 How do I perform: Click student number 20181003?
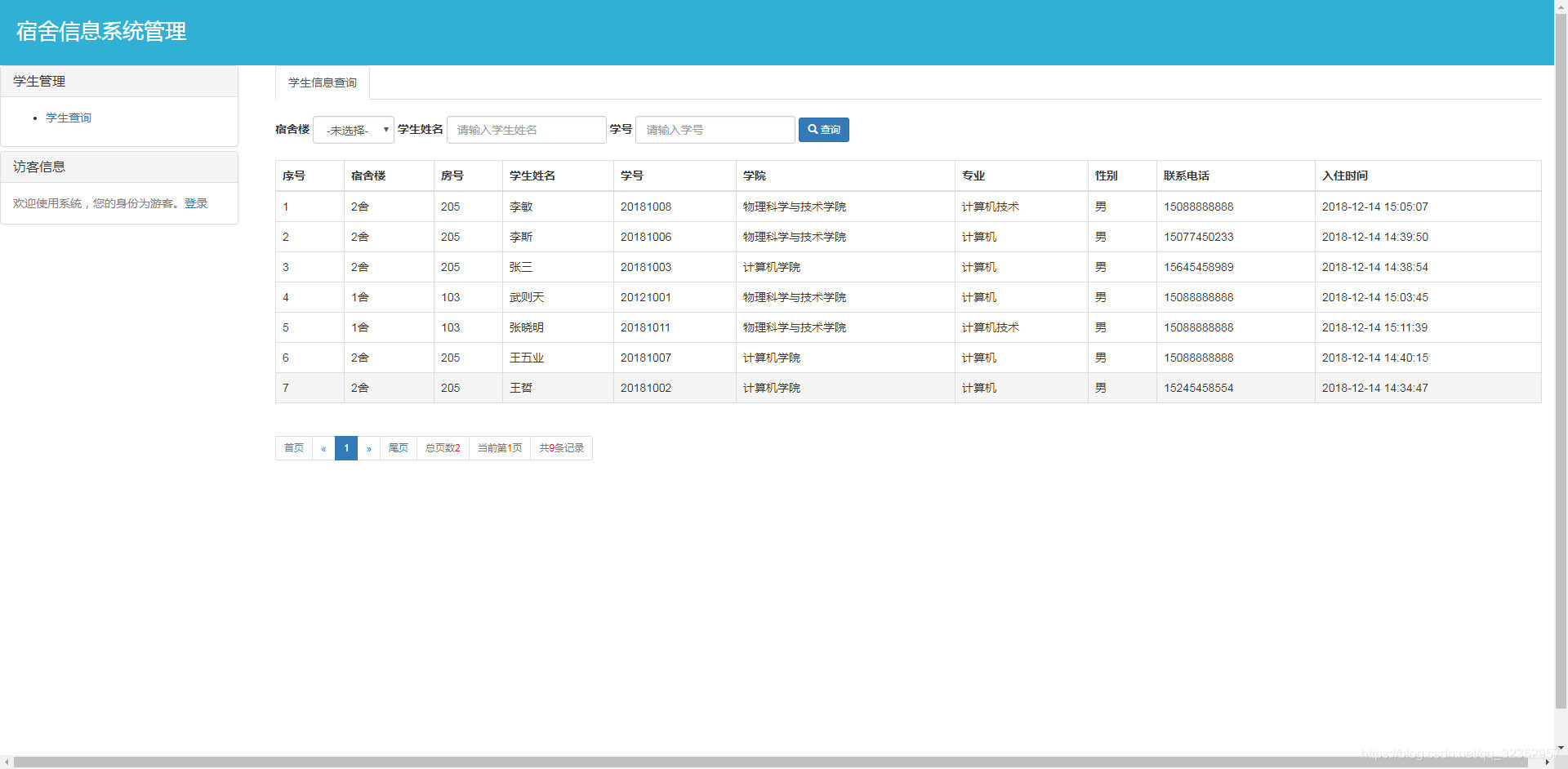(646, 267)
